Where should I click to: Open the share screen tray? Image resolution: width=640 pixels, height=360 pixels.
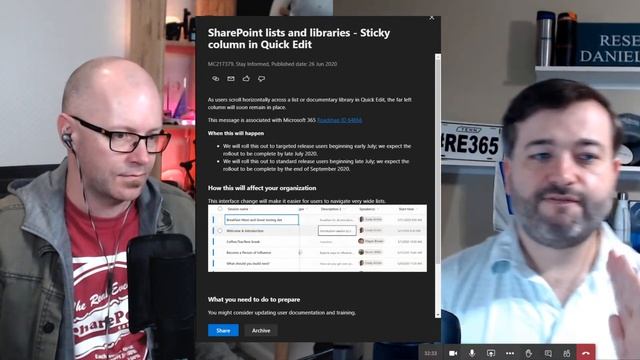pyautogui.click(x=491, y=353)
